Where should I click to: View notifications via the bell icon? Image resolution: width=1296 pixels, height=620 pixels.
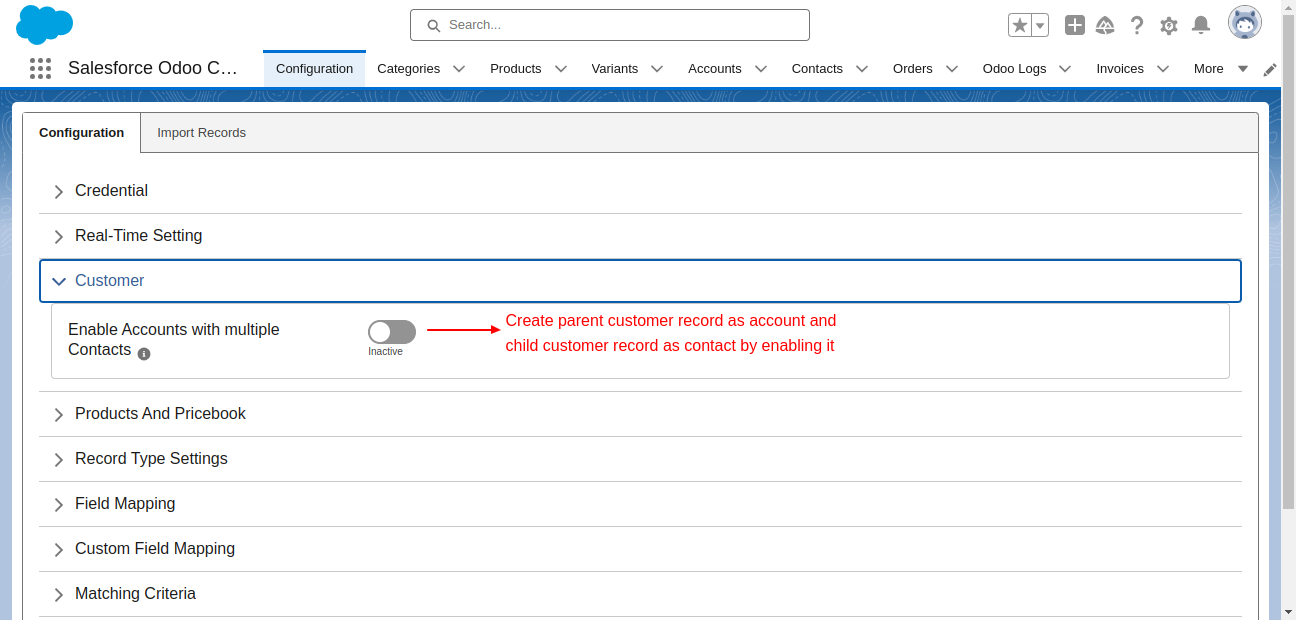[1201, 25]
